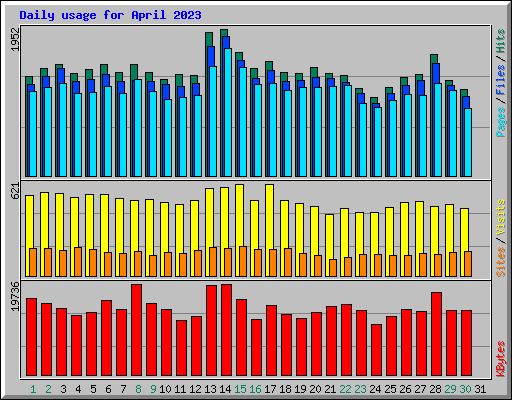Select day label "7" on the x-axis
Image resolution: width=512 pixels, height=400 pixels.
coord(123,389)
